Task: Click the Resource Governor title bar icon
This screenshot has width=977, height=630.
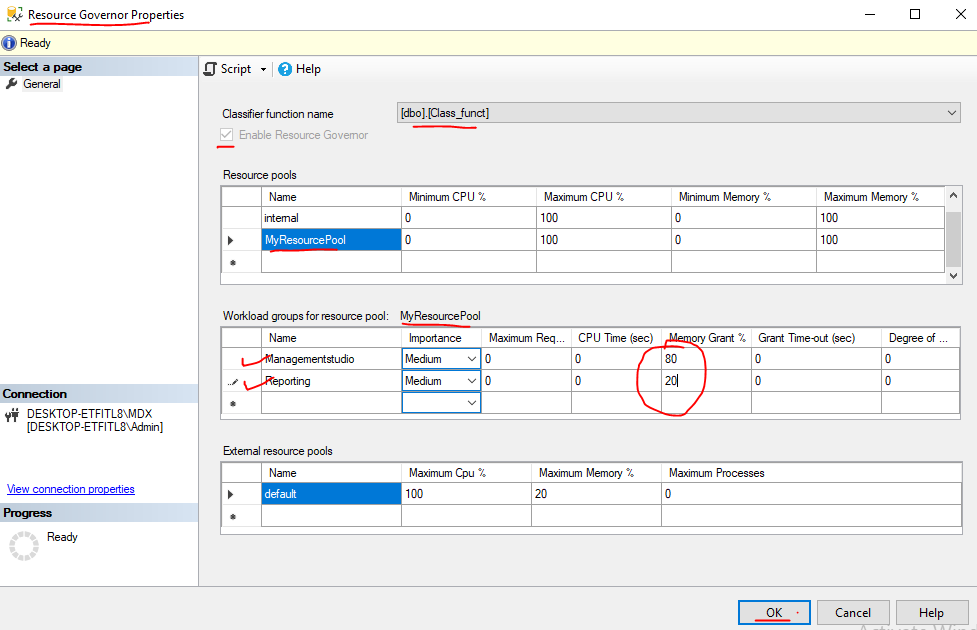Action: (x=14, y=14)
